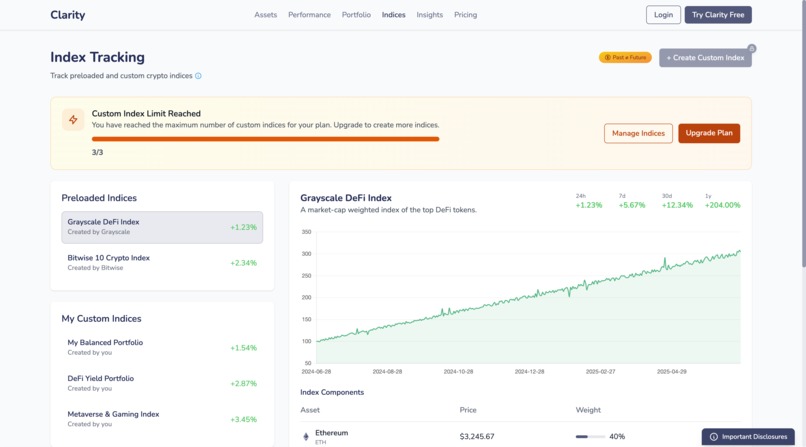Click the 7d +5.67% stat
806x447 pixels.
coord(632,201)
